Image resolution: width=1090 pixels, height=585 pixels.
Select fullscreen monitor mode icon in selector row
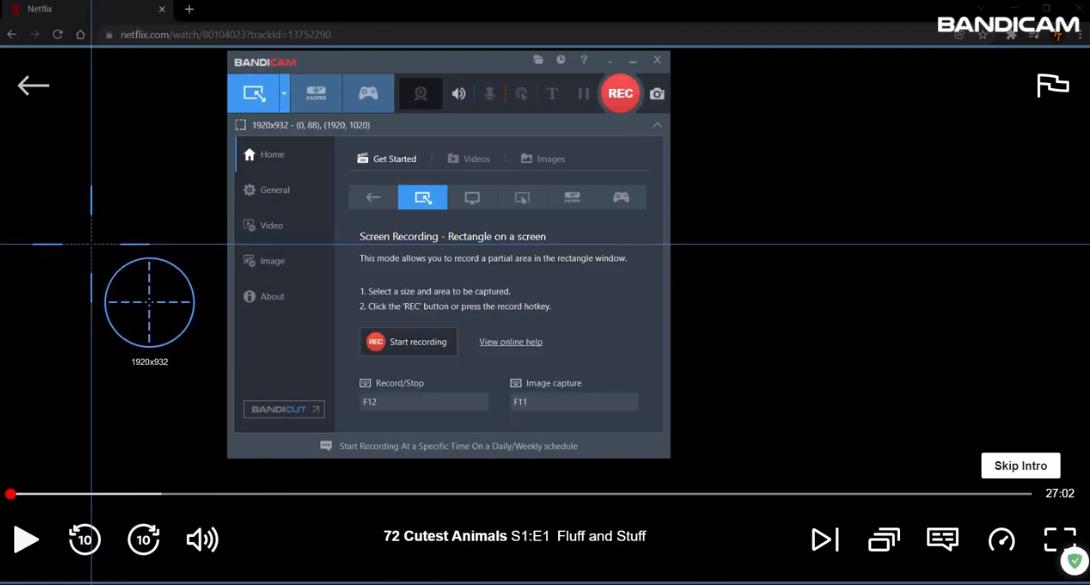(x=472, y=197)
